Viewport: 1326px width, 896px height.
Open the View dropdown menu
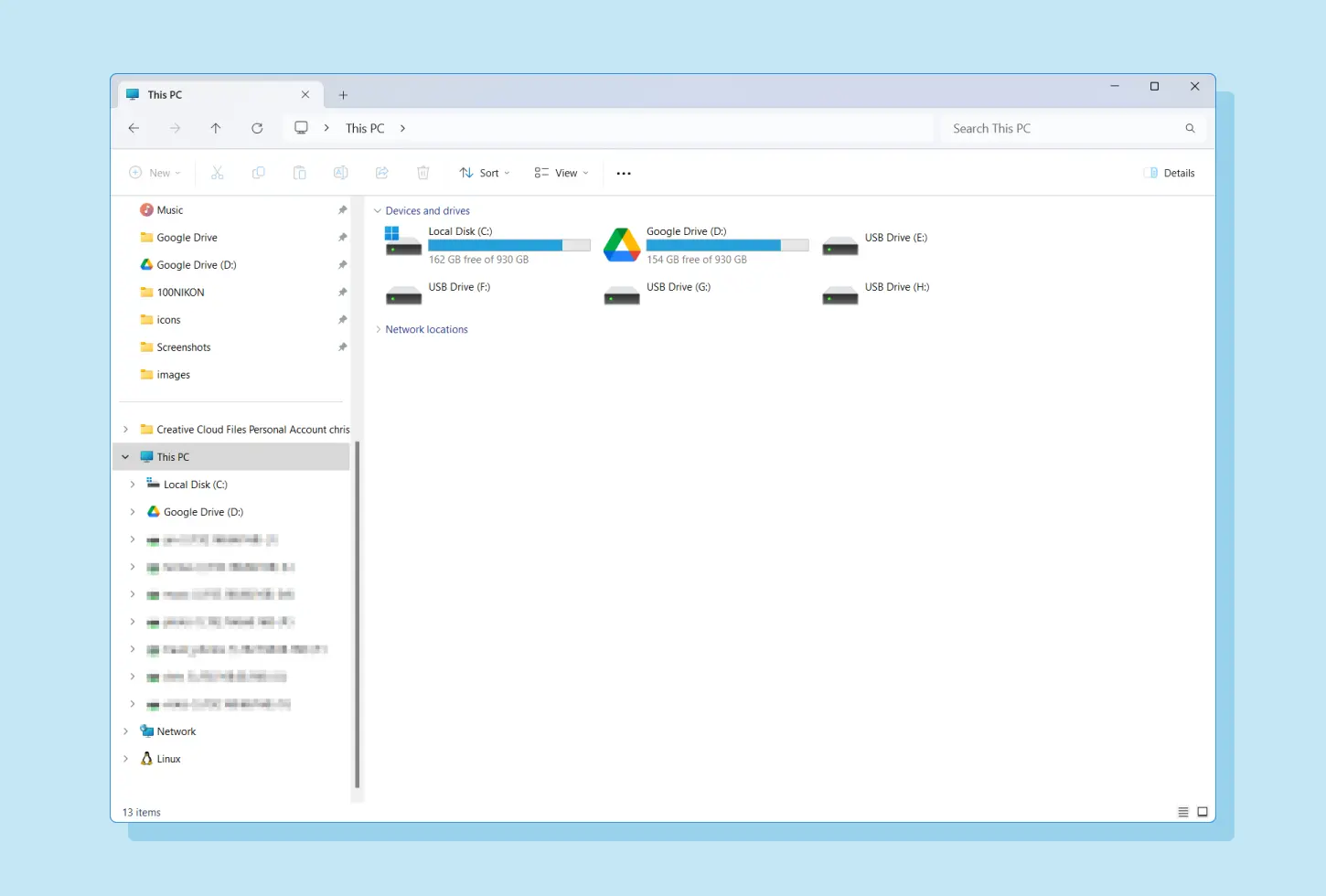tap(561, 173)
